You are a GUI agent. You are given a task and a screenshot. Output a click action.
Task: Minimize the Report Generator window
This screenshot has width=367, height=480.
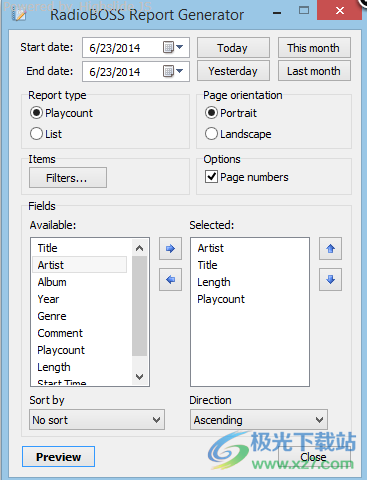click(x=277, y=13)
